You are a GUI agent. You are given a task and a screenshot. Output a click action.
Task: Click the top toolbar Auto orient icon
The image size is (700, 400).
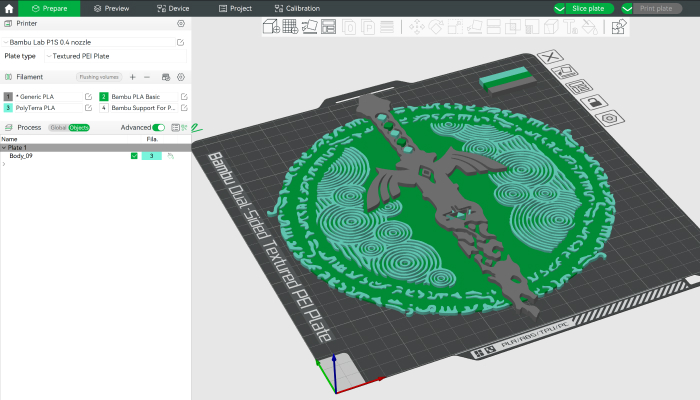tap(309, 27)
